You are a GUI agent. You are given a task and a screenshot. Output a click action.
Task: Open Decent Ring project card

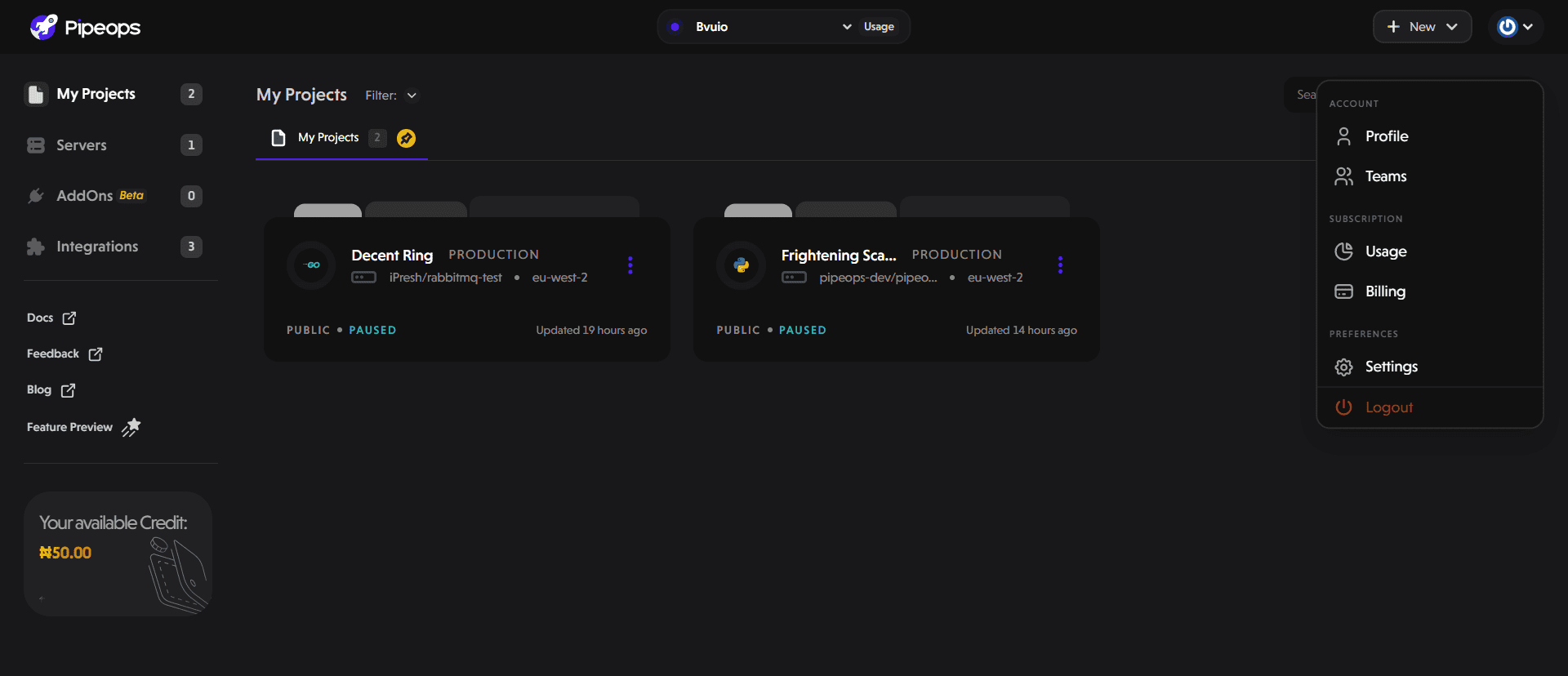click(x=466, y=289)
